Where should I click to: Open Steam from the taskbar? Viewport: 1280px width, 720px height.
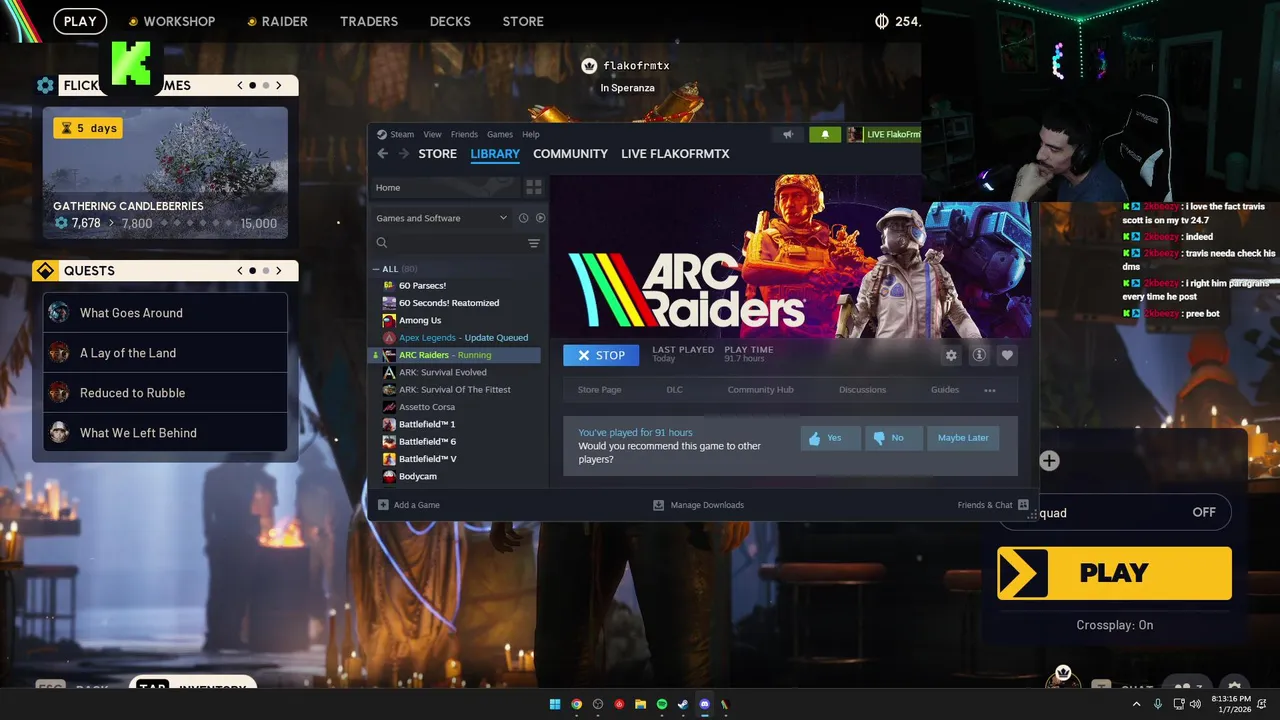[x=683, y=704]
